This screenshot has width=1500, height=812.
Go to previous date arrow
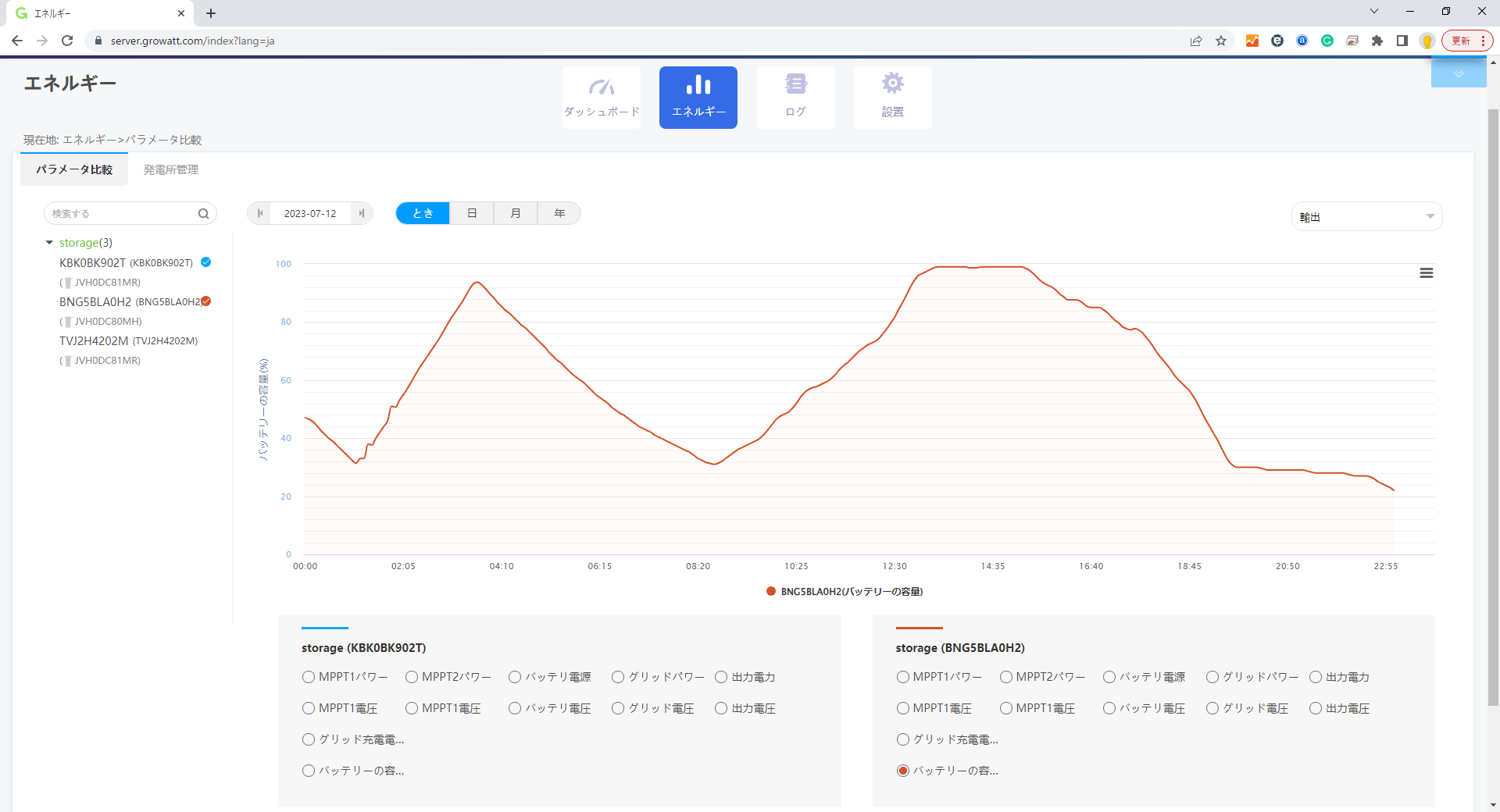pyautogui.click(x=260, y=213)
